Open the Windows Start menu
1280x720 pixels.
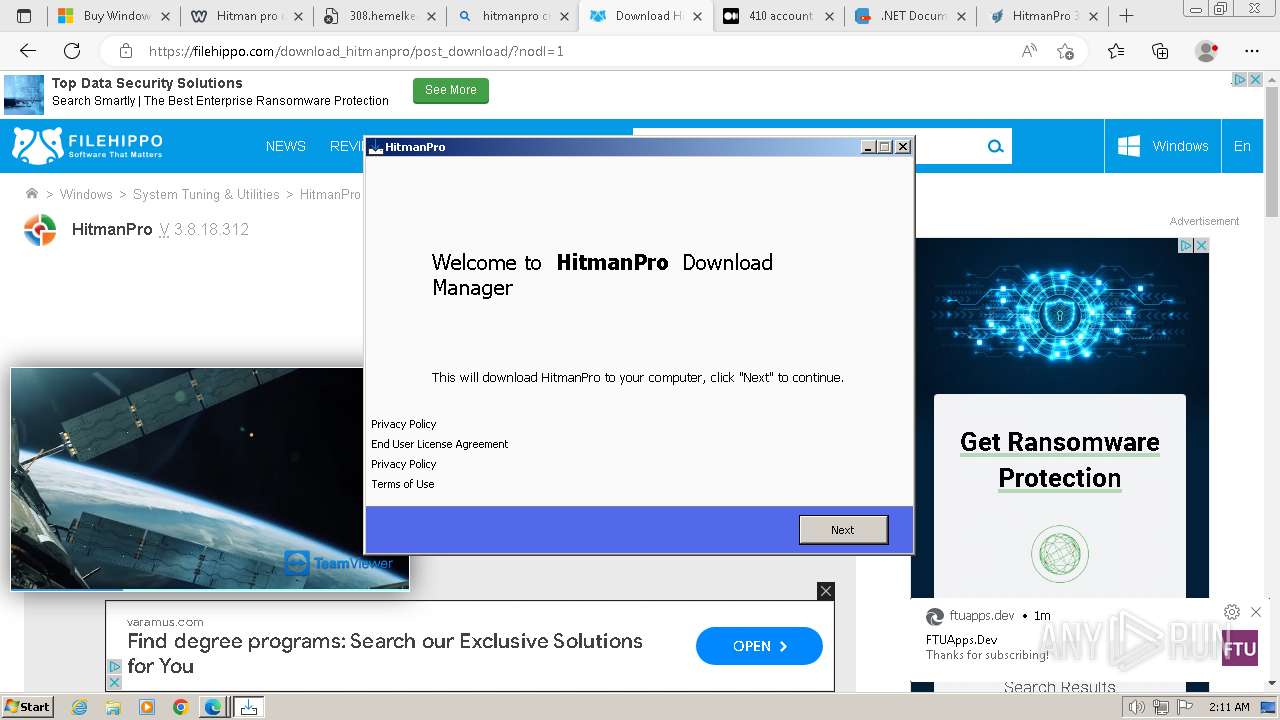(x=28, y=707)
